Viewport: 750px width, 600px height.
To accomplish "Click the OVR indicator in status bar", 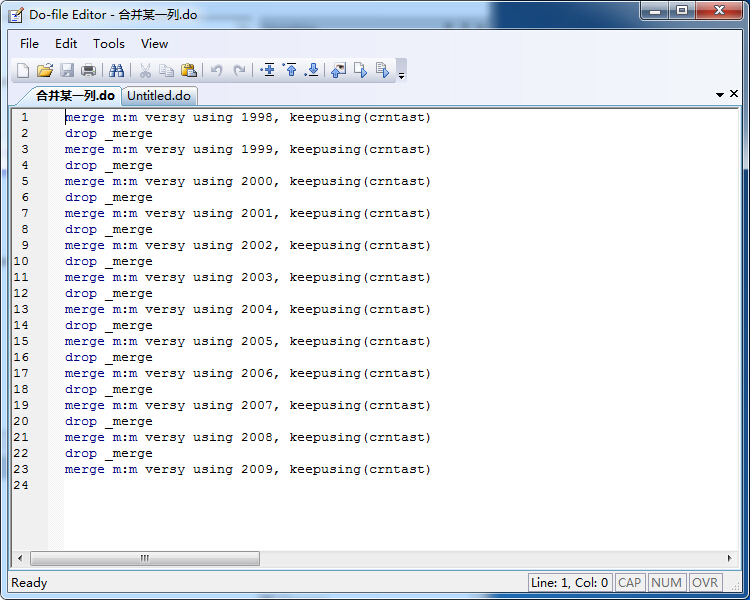I will point(705,582).
